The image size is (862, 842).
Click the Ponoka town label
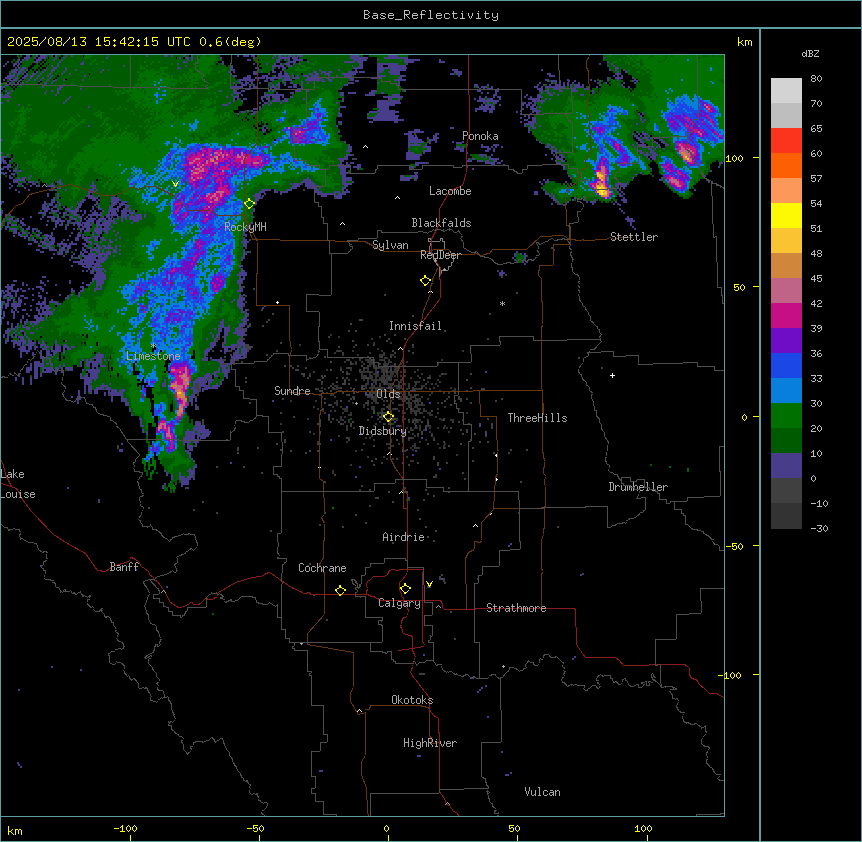tap(480, 136)
